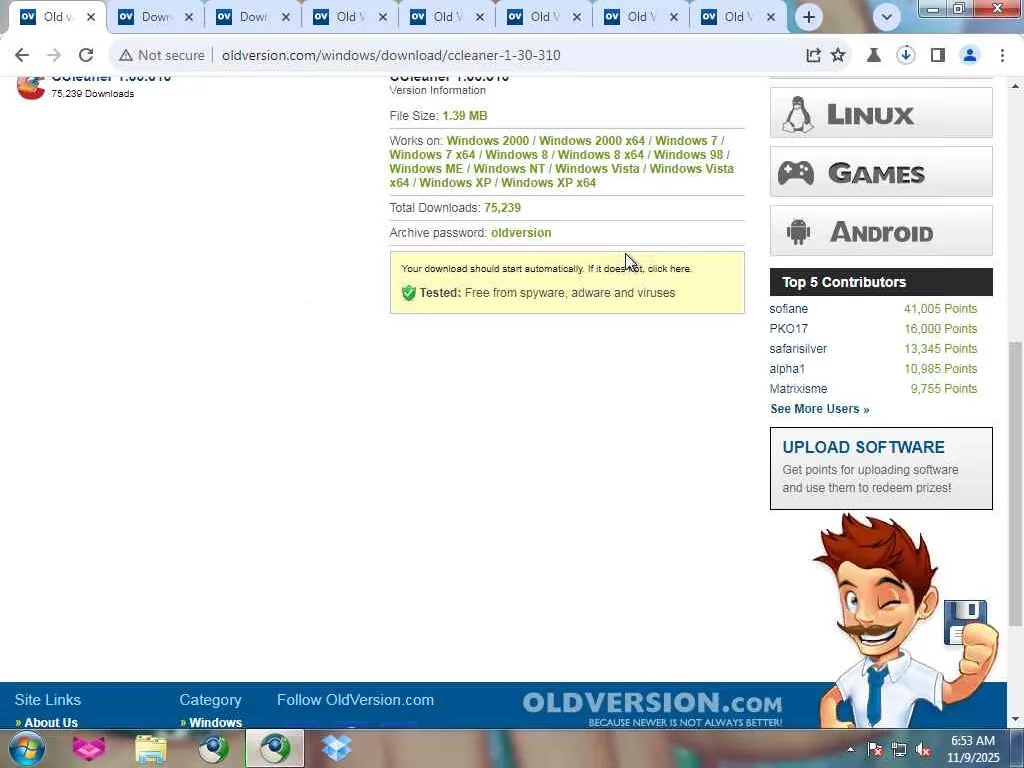1024x768 pixels.
Task: Open the pink cat app in taskbar
Action: pyautogui.click(x=89, y=748)
